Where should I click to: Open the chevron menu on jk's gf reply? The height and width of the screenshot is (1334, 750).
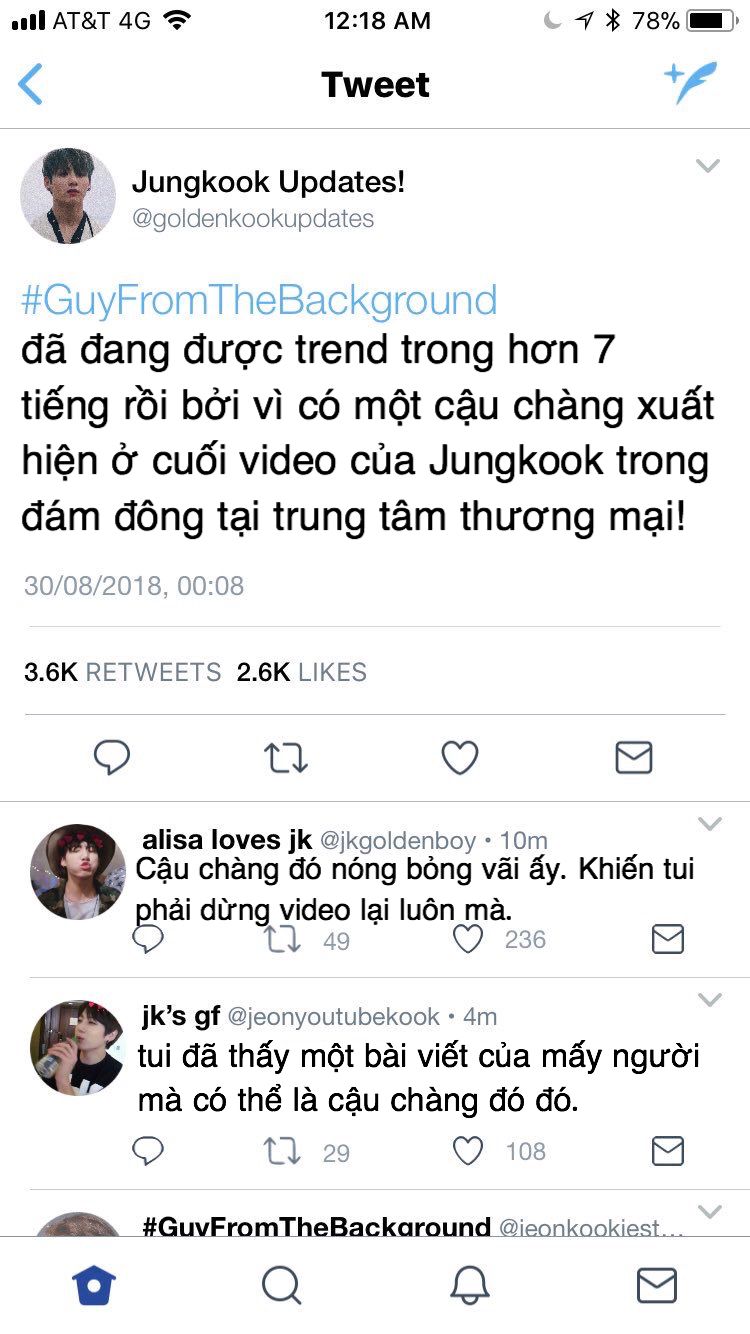pos(709,1000)
